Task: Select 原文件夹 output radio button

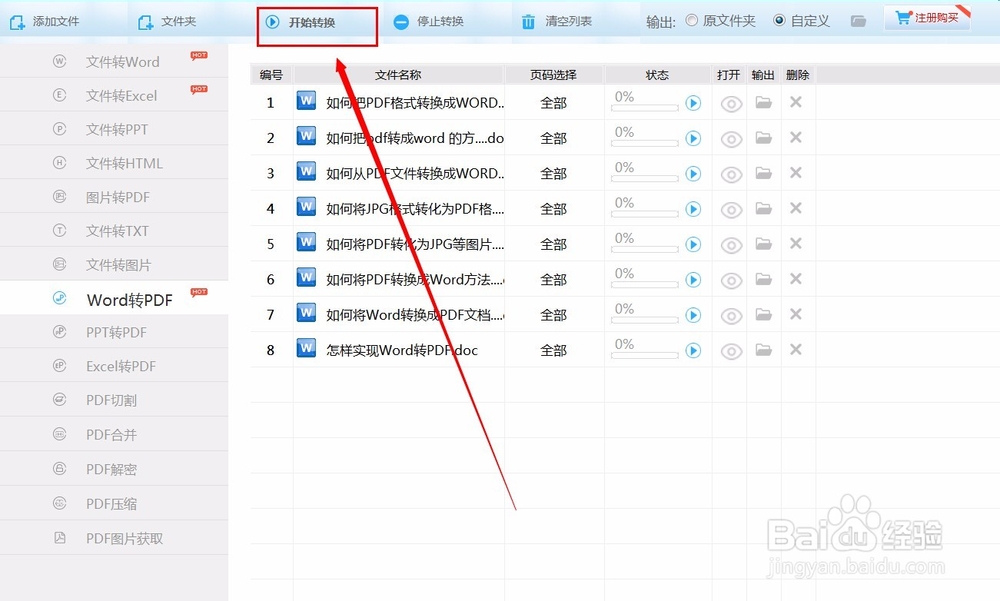Action: point(691,20)
